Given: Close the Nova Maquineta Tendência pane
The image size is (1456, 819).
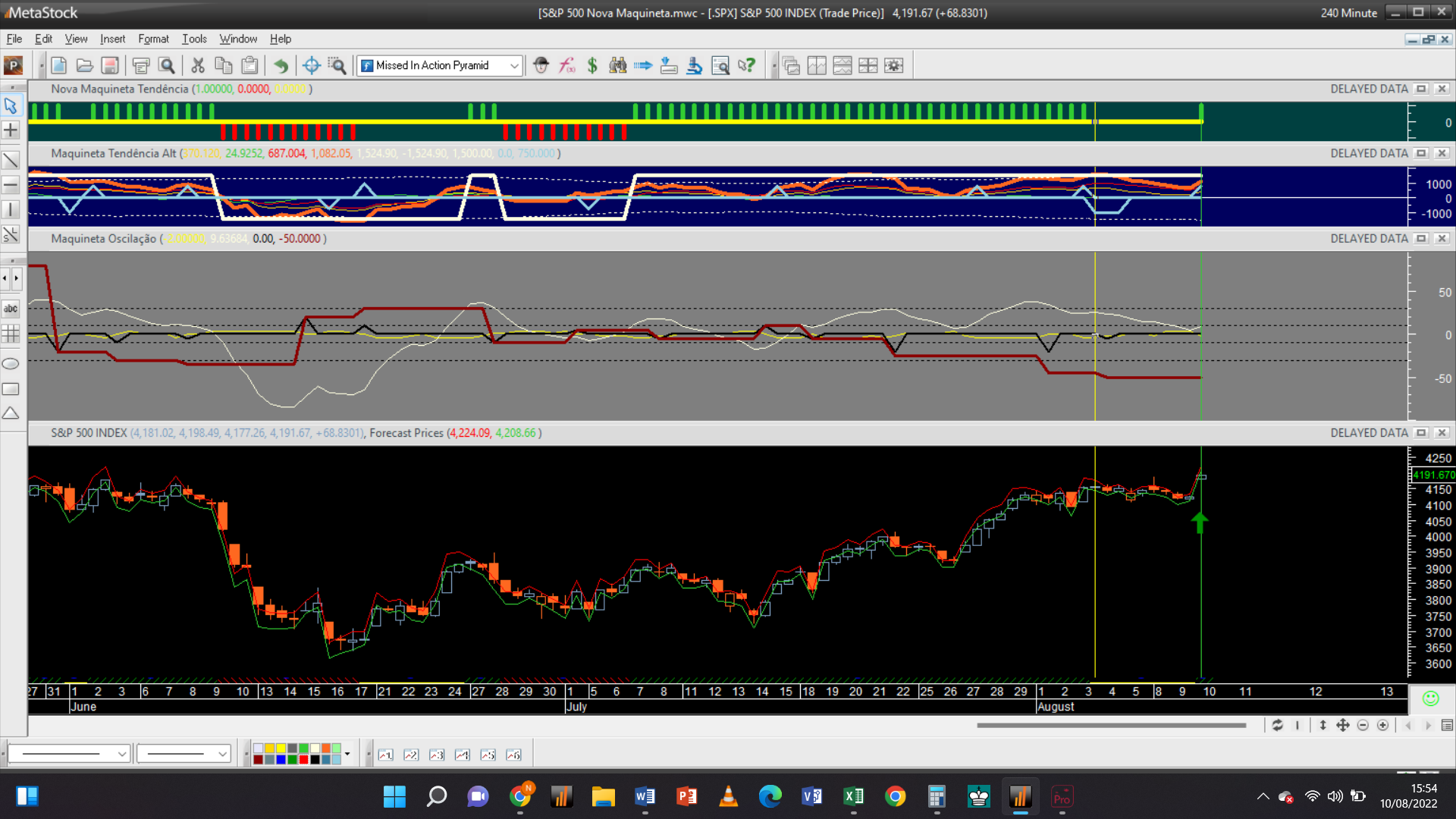Looking at the screenshot, I should [x=1442, y=89].
